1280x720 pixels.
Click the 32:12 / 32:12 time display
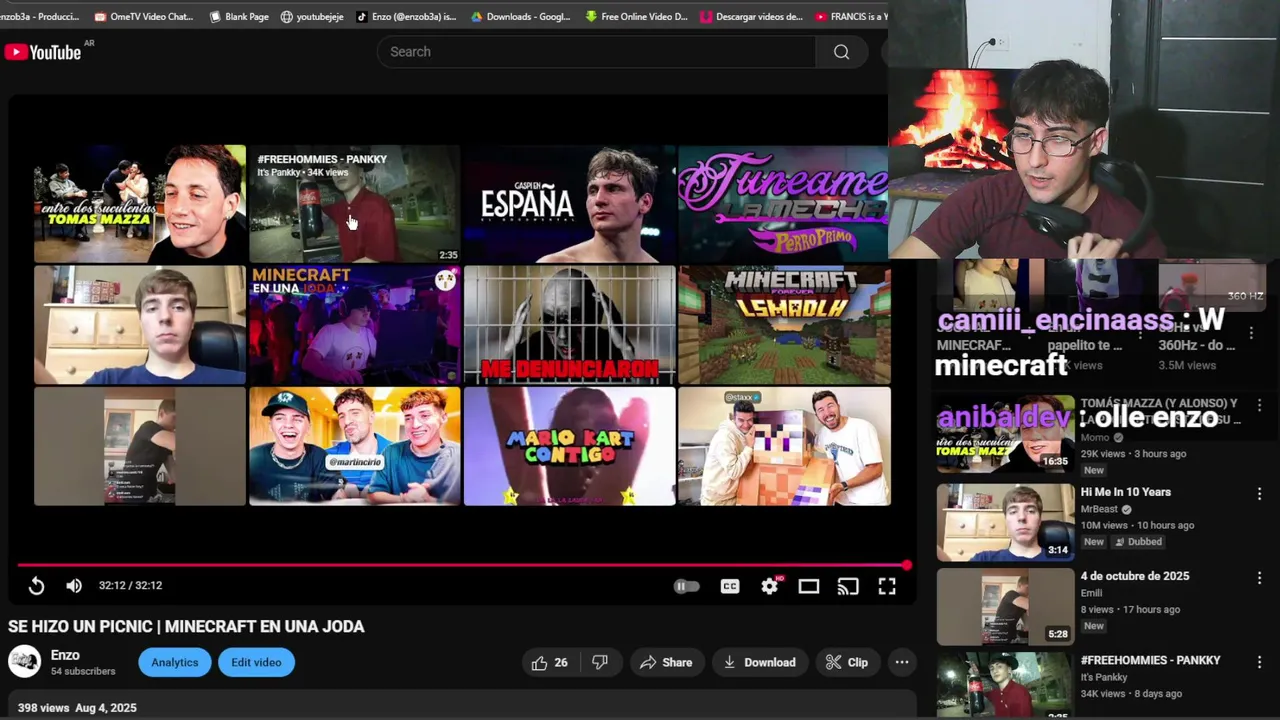130,586
